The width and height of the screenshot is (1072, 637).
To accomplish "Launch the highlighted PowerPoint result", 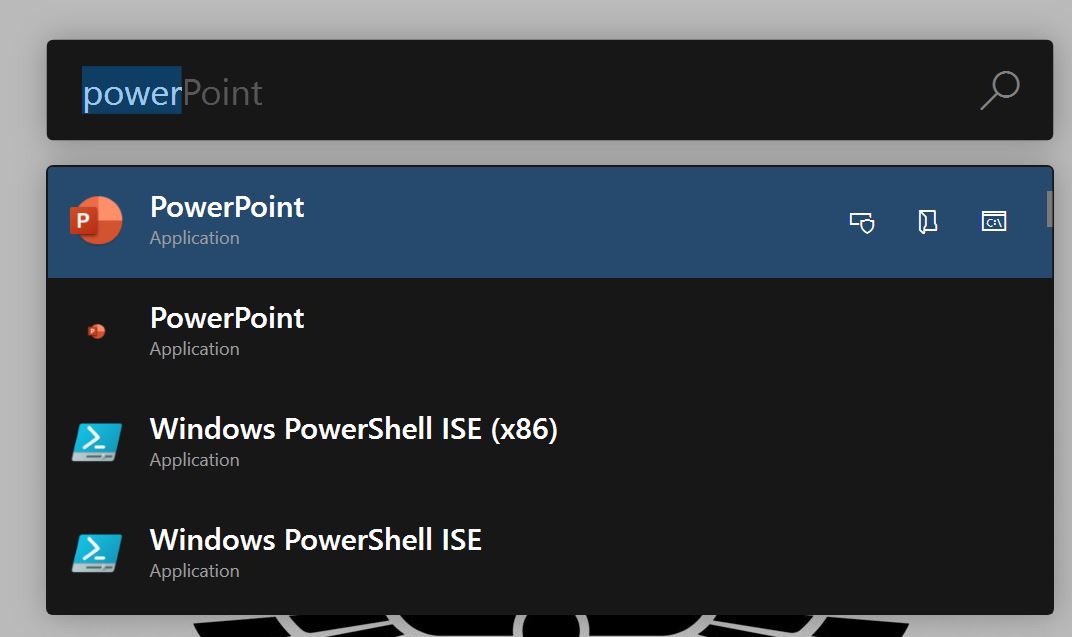I will 550,222.
